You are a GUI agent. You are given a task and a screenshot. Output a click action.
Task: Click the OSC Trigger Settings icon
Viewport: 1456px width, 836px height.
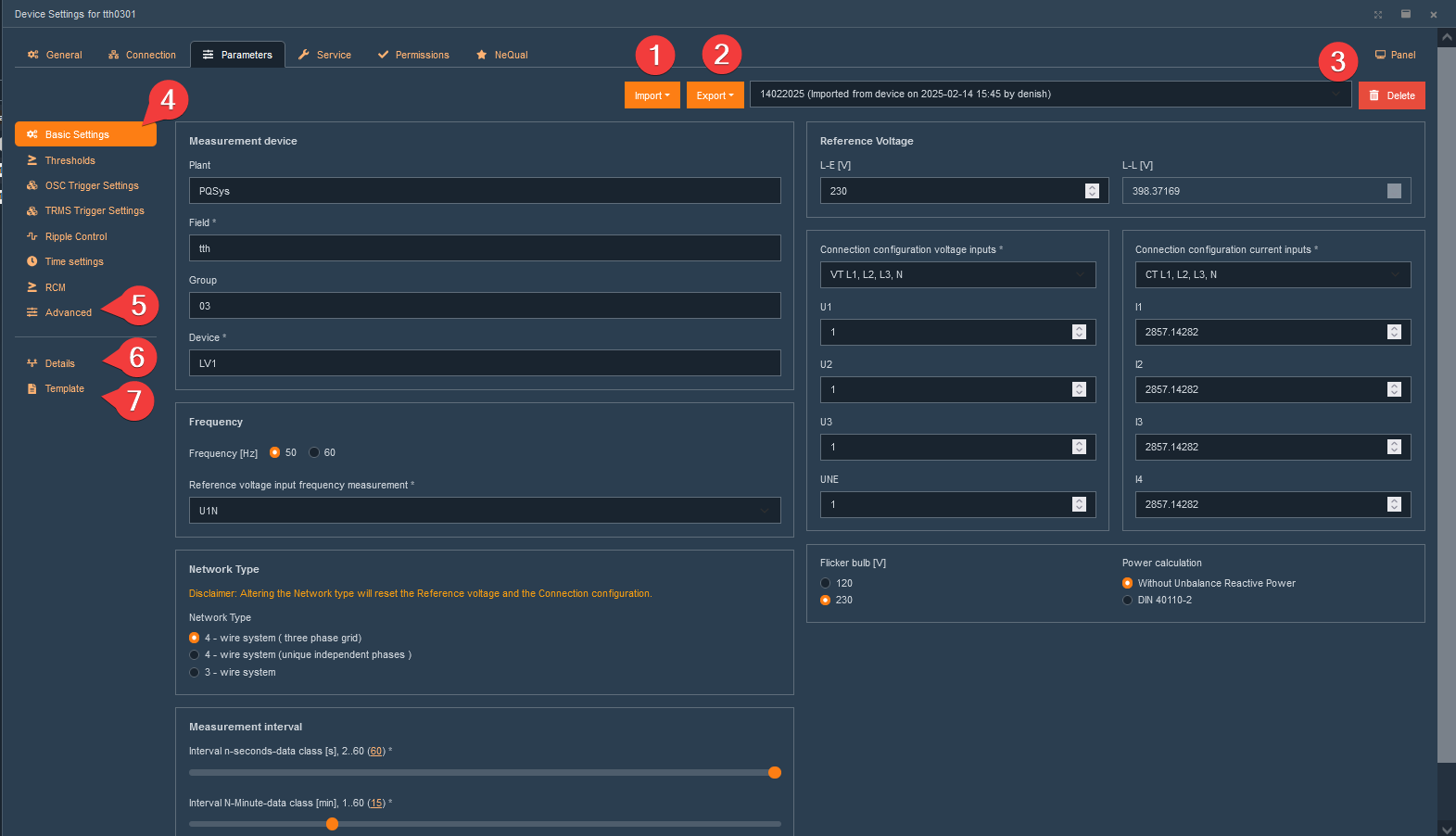pos(32,185)
